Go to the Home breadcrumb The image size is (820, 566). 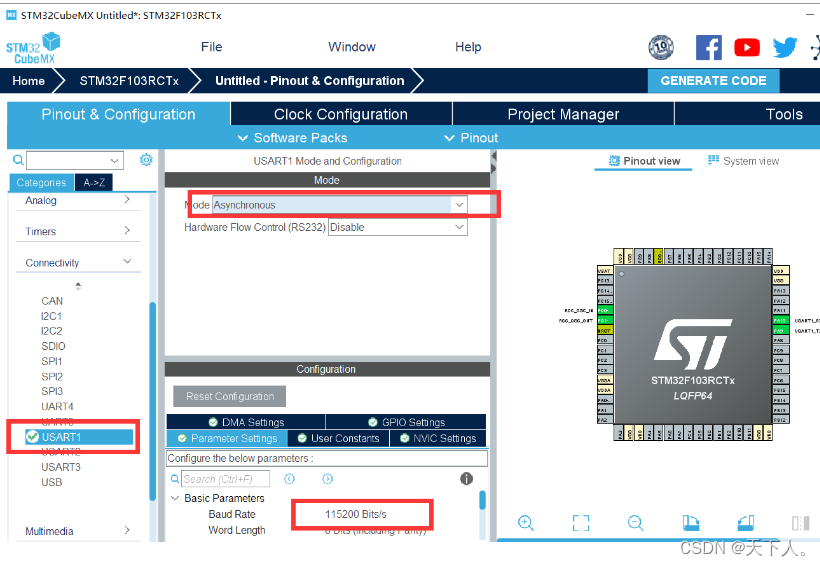(28, 81)
